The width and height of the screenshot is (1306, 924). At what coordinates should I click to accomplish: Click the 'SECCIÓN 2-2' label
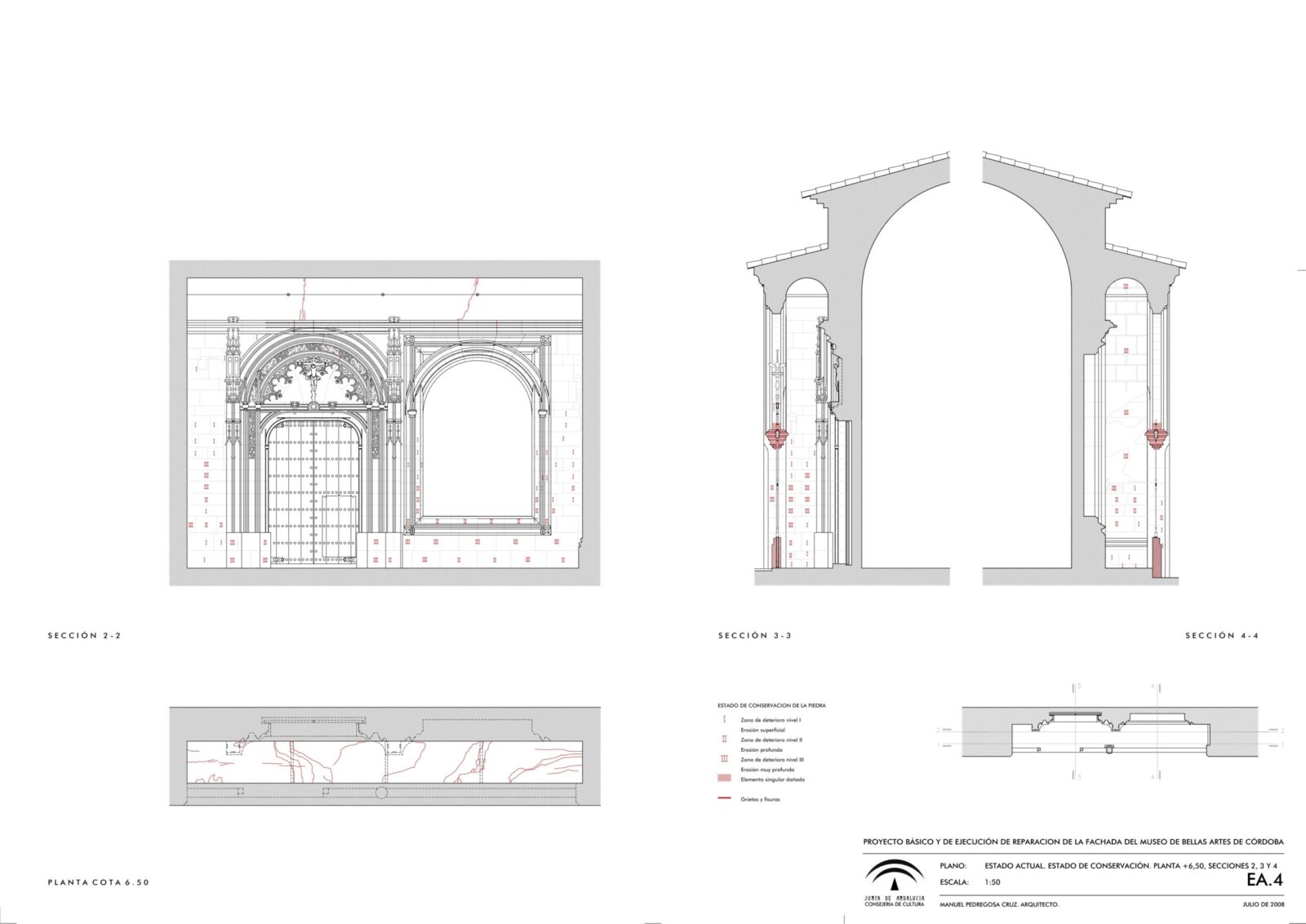(x=84, y=636)
